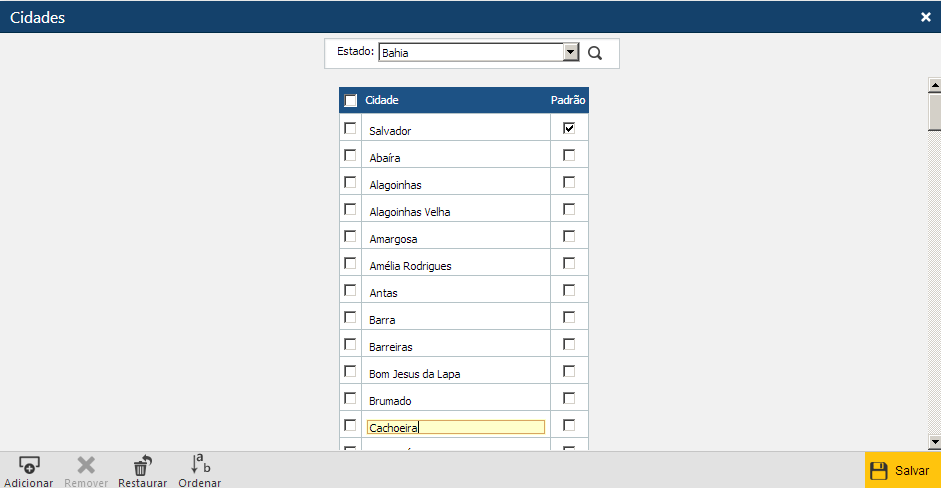Click the Cachoeira text input field
The width and height of the screenshot is (941, 489).
pos(456,428)
